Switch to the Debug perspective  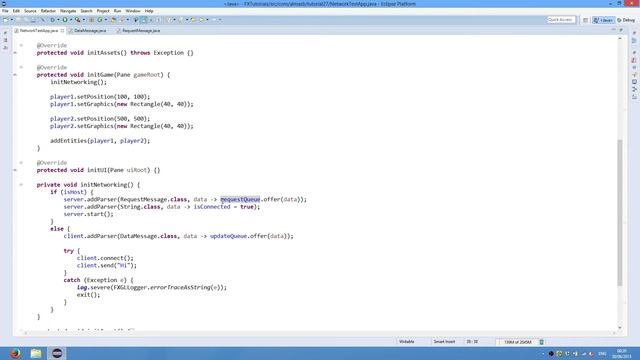[x=626, y=20]
